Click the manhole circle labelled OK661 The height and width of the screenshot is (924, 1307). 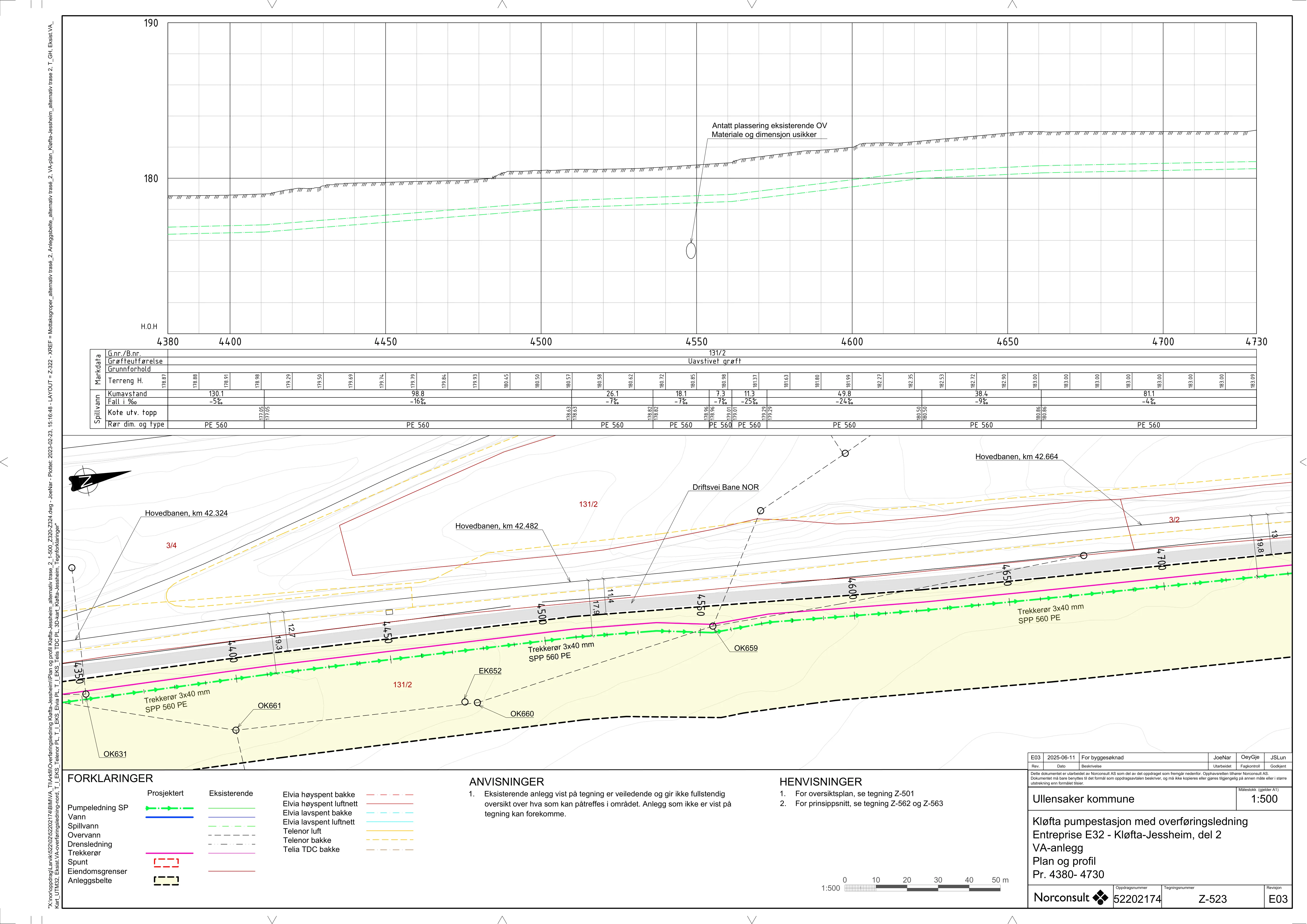click(236, 730)
